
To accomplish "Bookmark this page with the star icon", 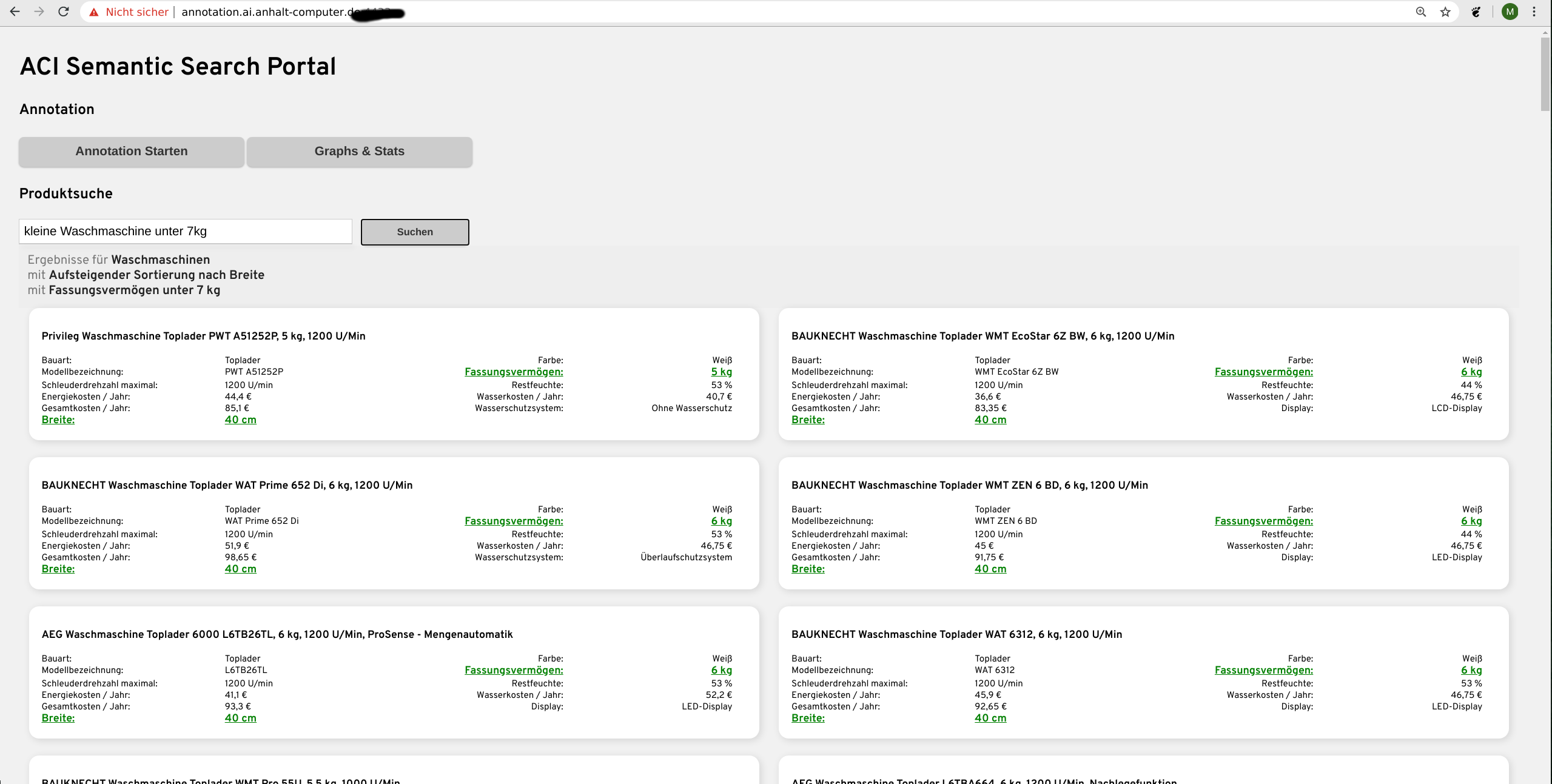I will click(1446, 12).
